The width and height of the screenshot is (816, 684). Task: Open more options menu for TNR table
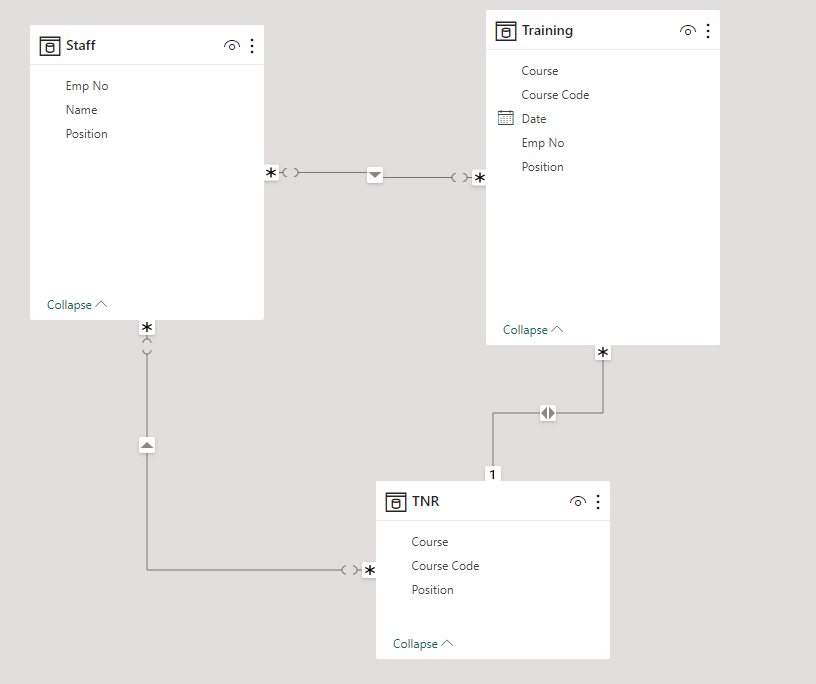pyautogui.click(x=598, y=502)
